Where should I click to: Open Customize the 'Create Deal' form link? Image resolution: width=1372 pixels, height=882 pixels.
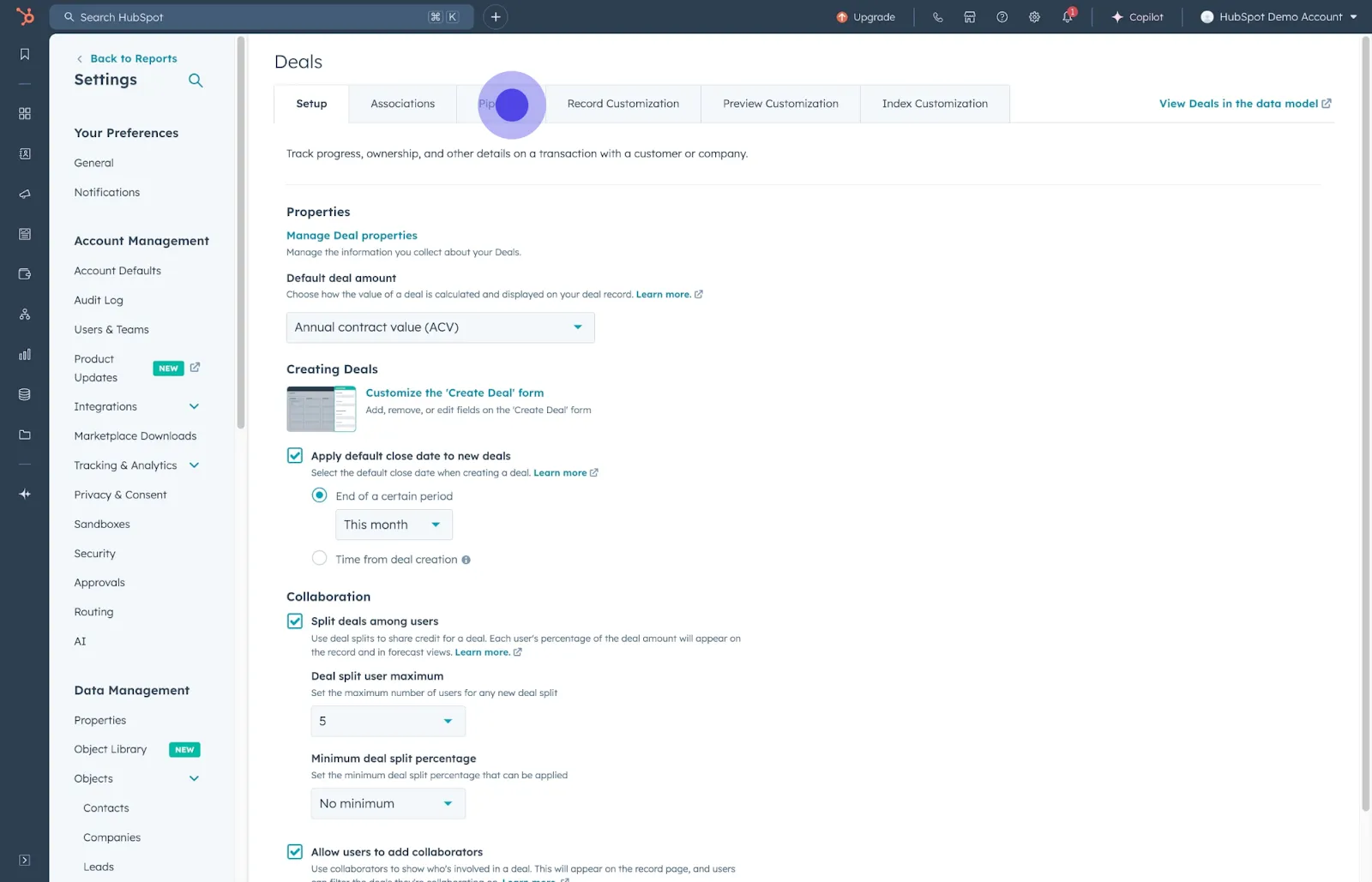(x=454, y=393)
